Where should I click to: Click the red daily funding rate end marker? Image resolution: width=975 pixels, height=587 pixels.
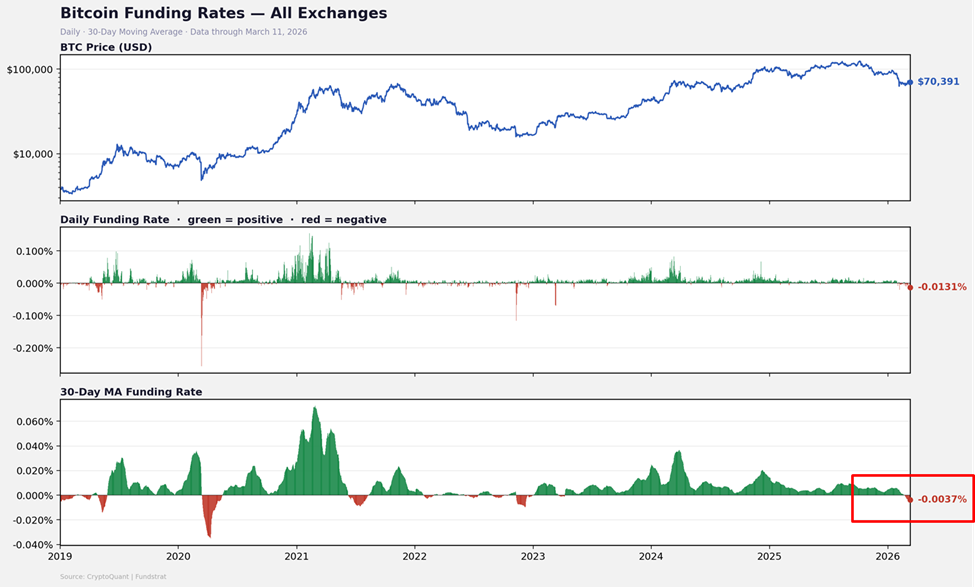[x=910, y=287]
